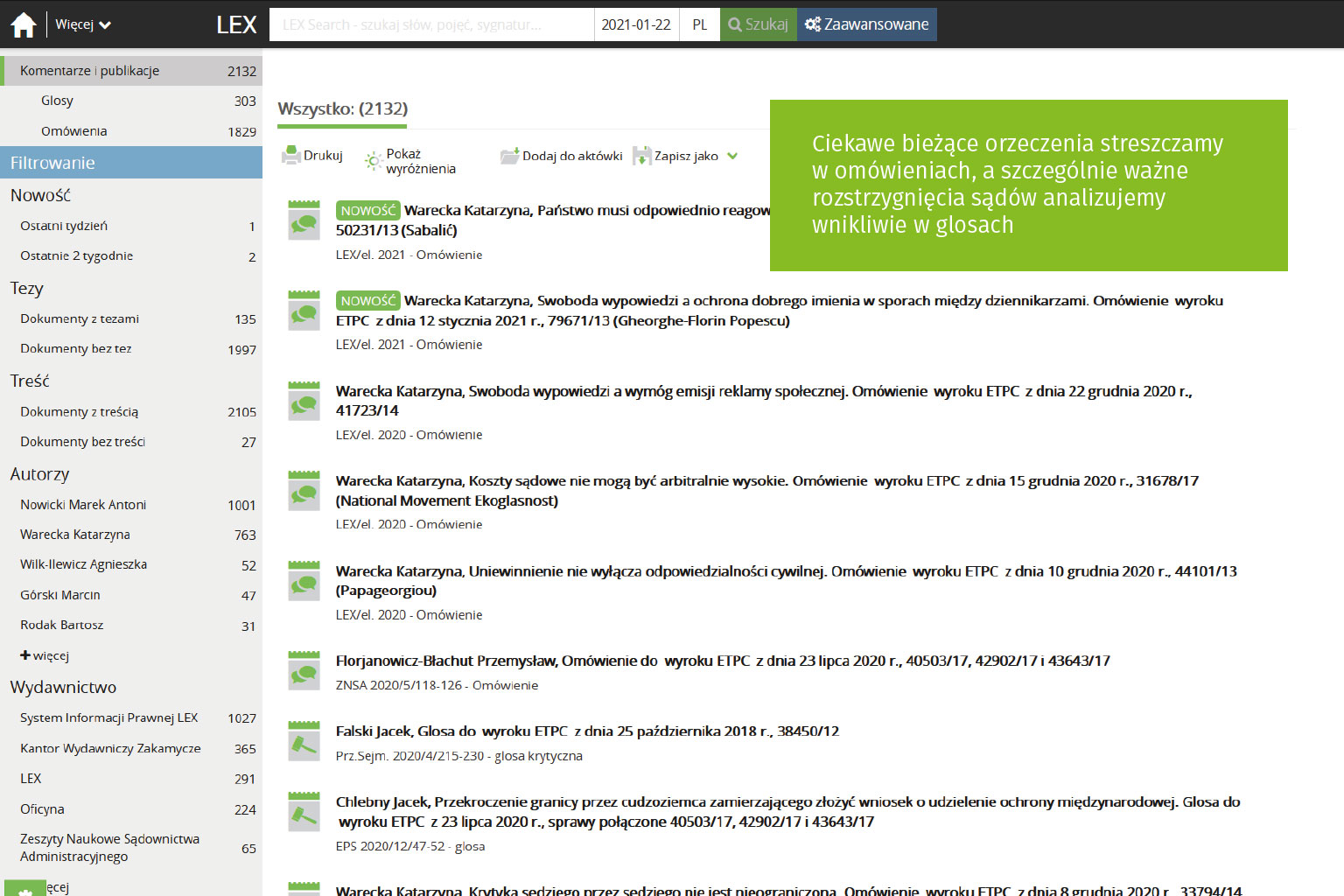
Task: Click speech bubble icon beside Florjanowicz-Błachut entry
Action: [304, 672]
